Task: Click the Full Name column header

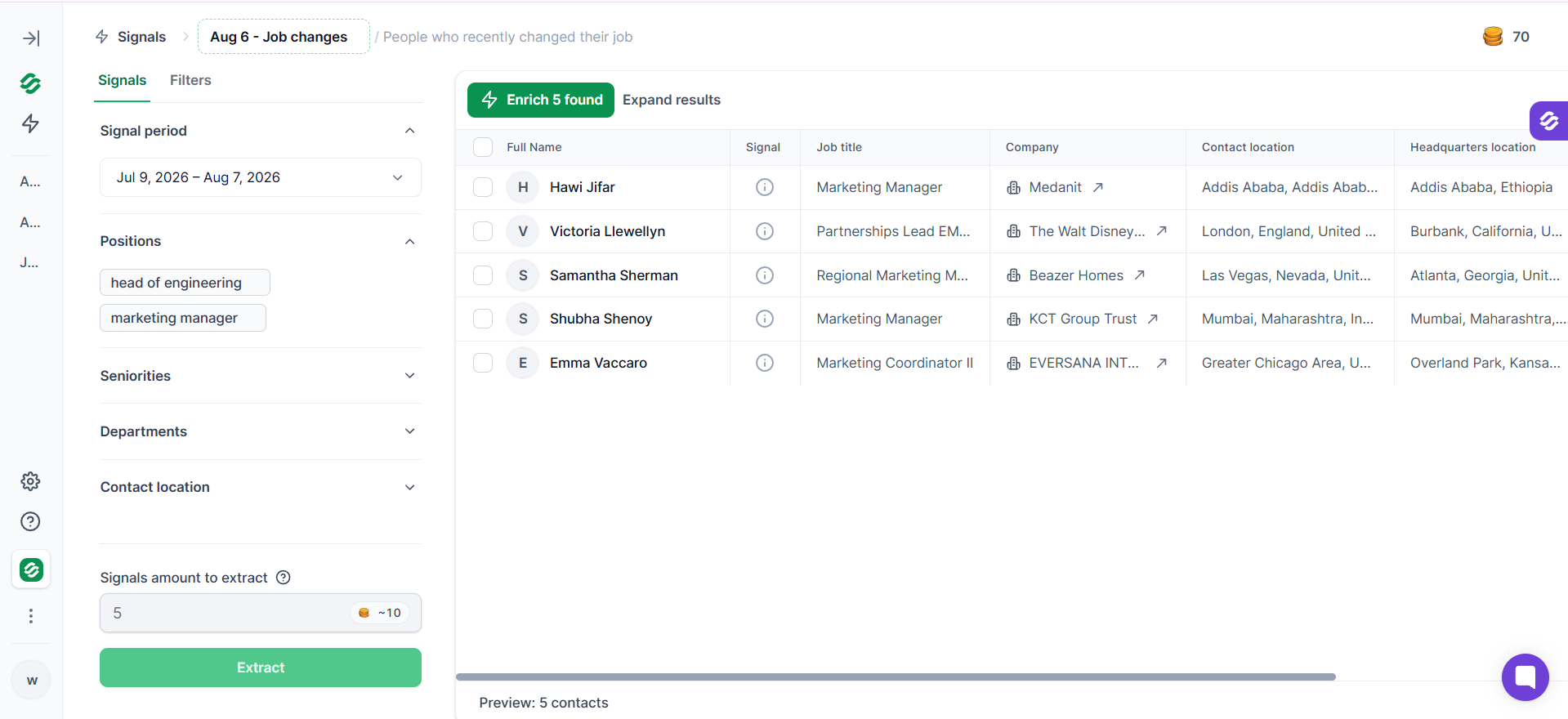Action: click(534, 147)
